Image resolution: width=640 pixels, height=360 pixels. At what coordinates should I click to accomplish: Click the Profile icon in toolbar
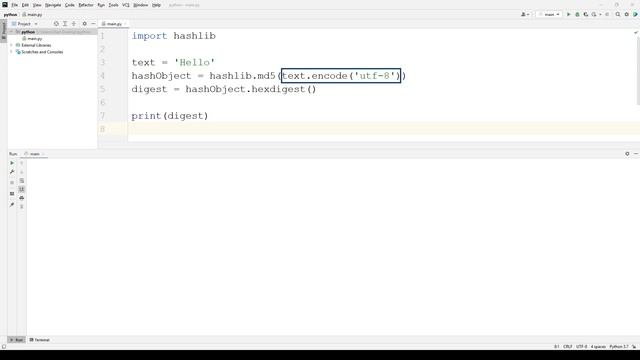pyautogui.click(x=595, y=14)
